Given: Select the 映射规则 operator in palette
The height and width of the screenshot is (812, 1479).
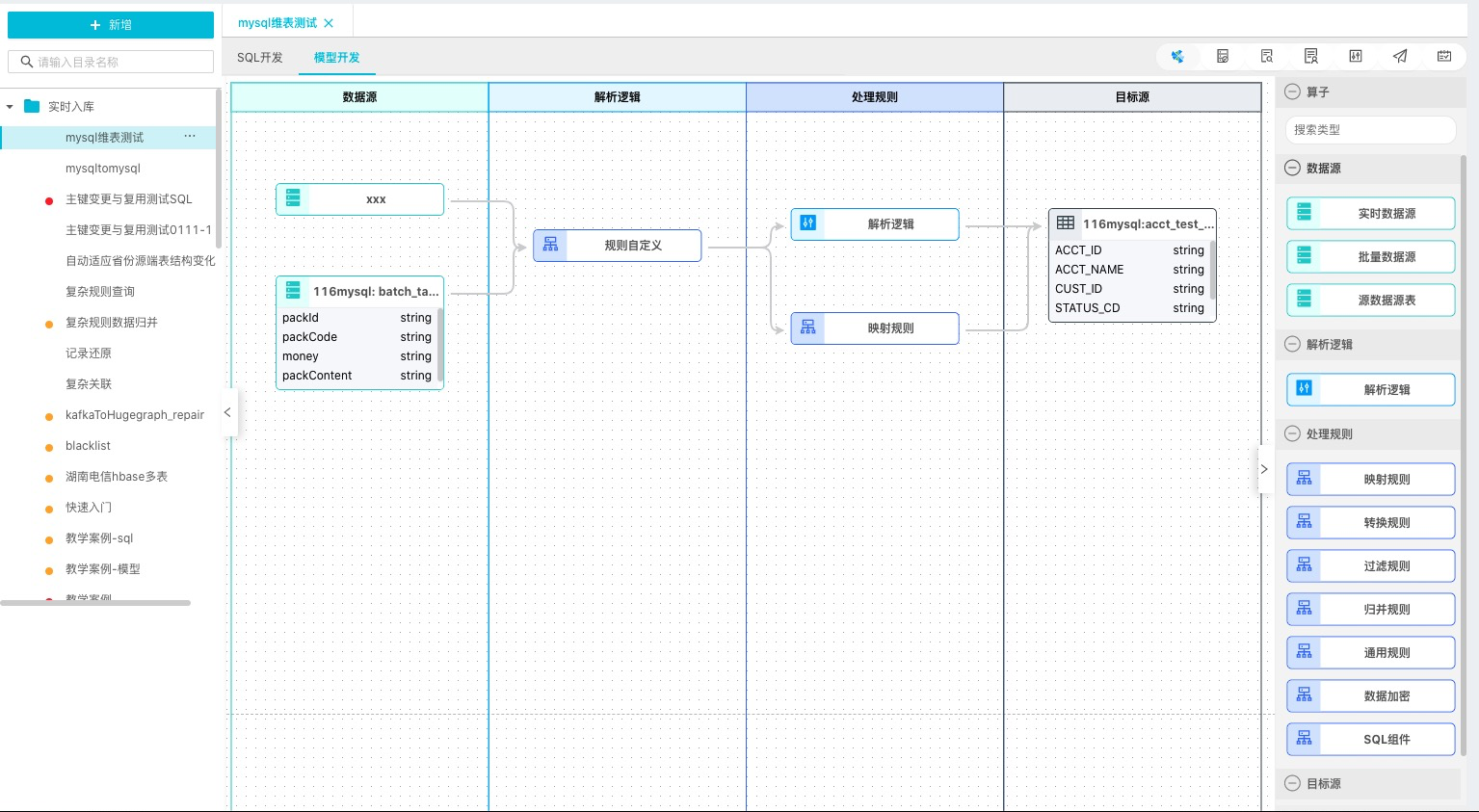Looking at the screenshot, I should (1370, 479).
